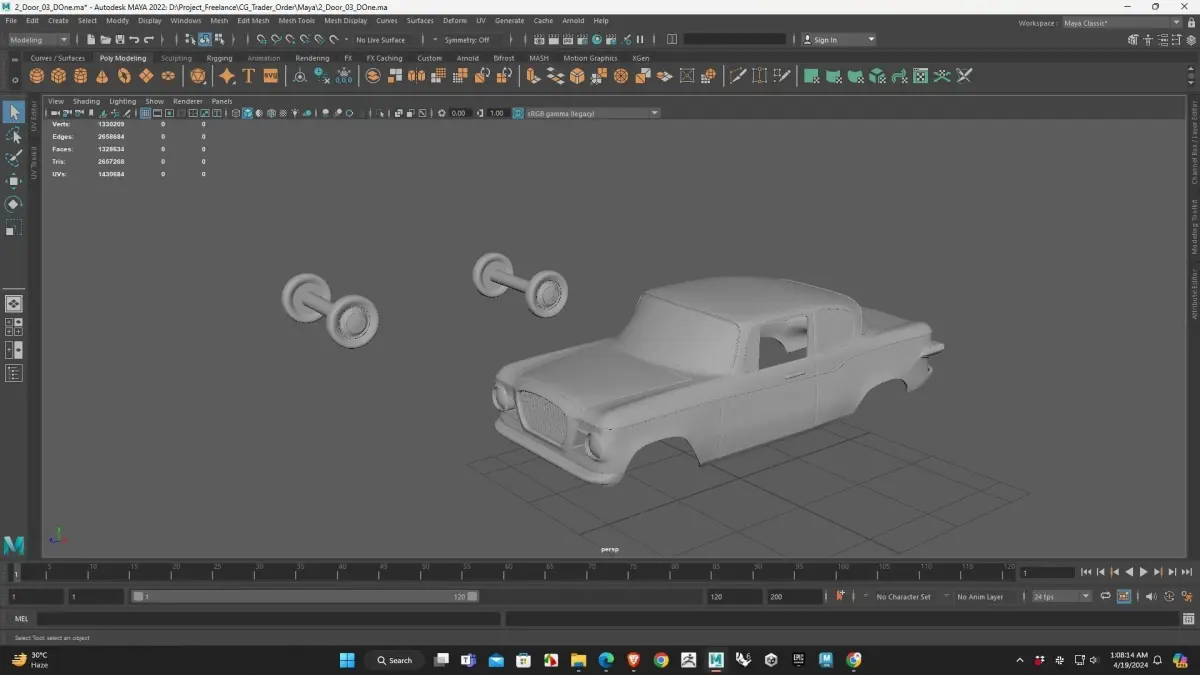
Task: Open the scene folder icon in status line
Action: point(105,40)
